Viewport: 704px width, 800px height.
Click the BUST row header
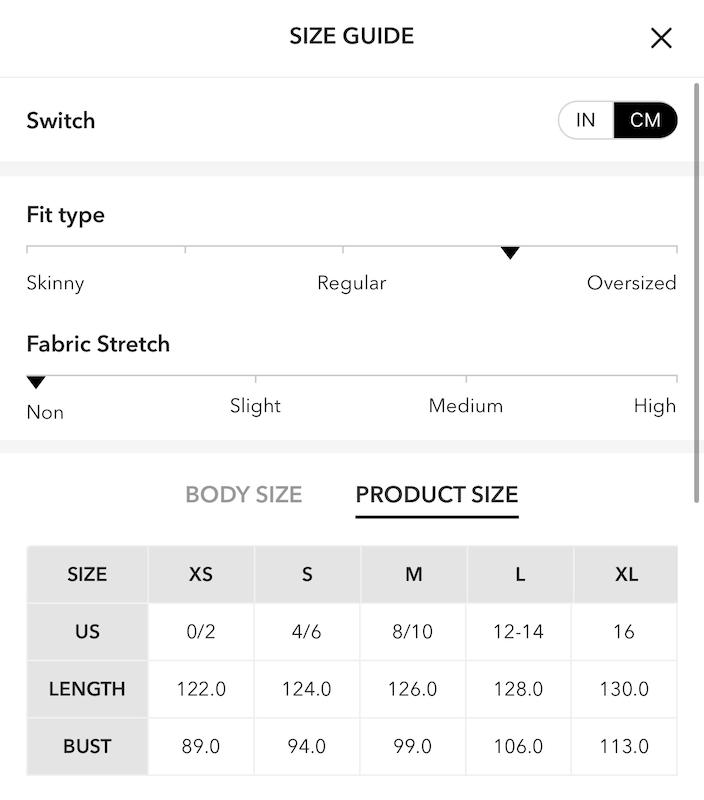tap(87, 746)
